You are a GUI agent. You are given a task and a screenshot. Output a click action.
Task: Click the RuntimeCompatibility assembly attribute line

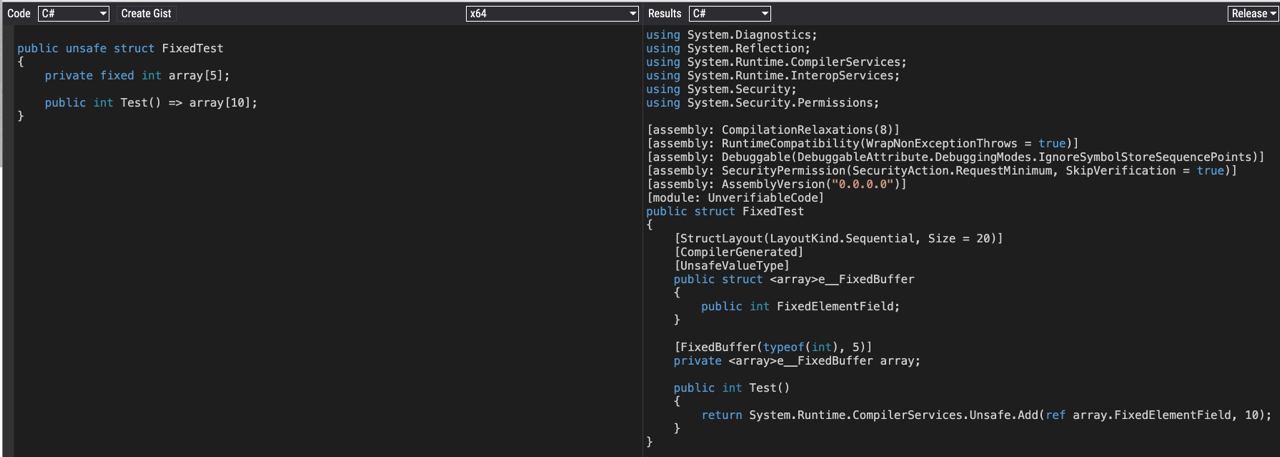[x=862, y=143]
